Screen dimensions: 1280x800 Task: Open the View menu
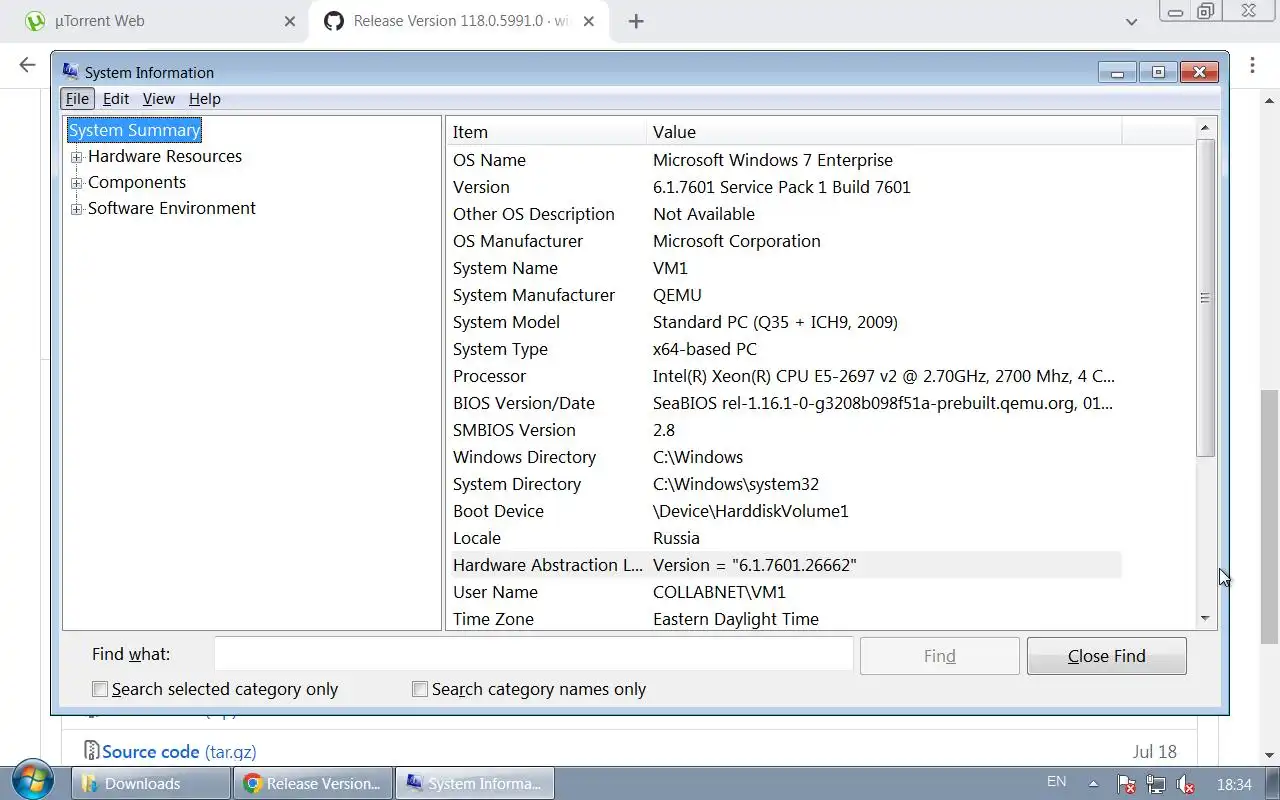point(159,98)
